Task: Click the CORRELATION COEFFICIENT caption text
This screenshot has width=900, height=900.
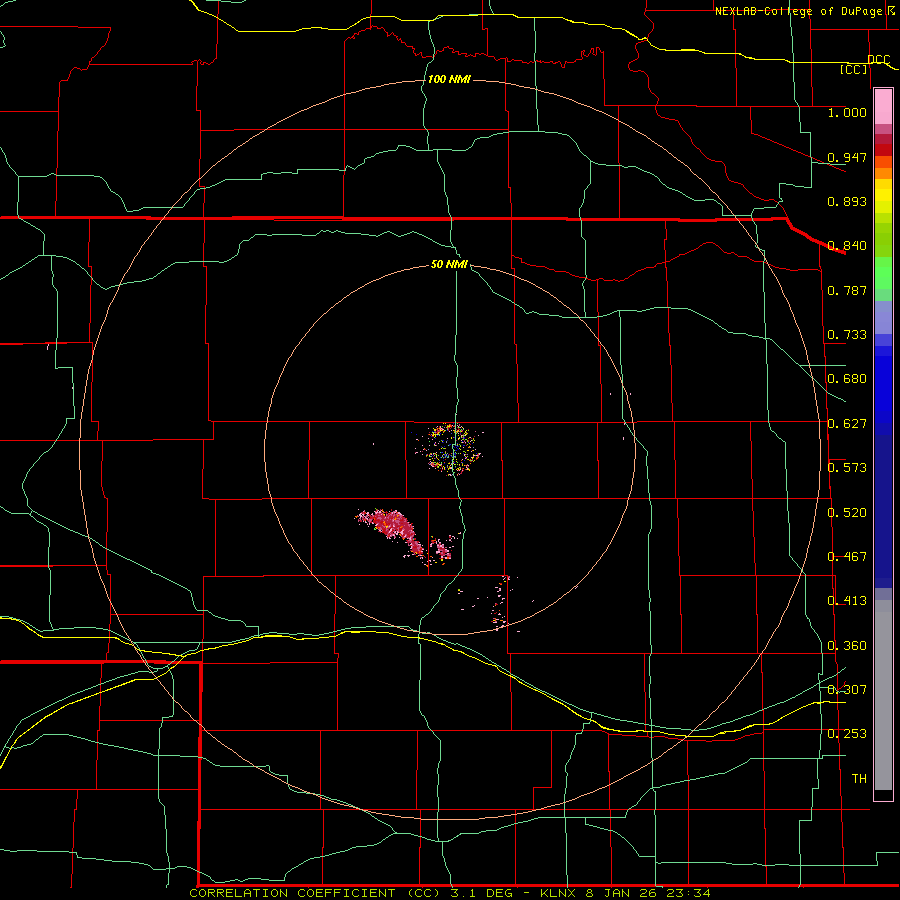Action: click(292, 893)
